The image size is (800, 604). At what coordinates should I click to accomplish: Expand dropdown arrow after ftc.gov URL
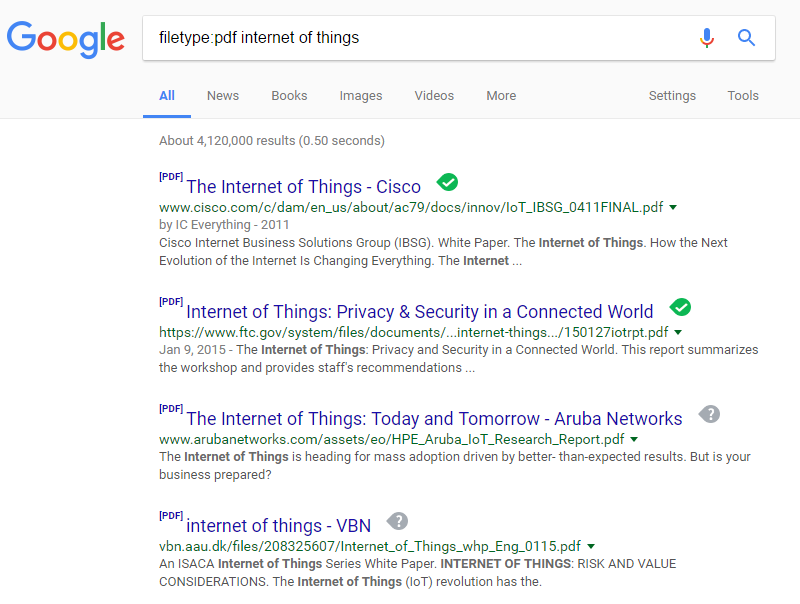click(x=678, y=332)
